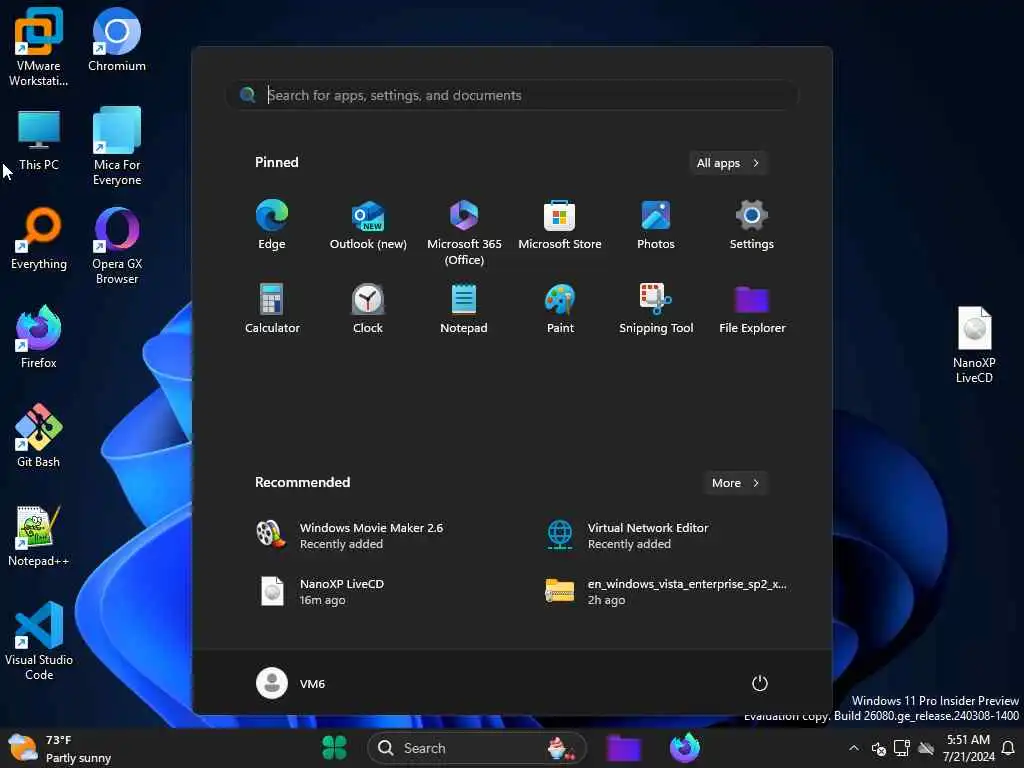
Task: Select Visual Studio Code desktop shortcut
Action: coord(39,641)
